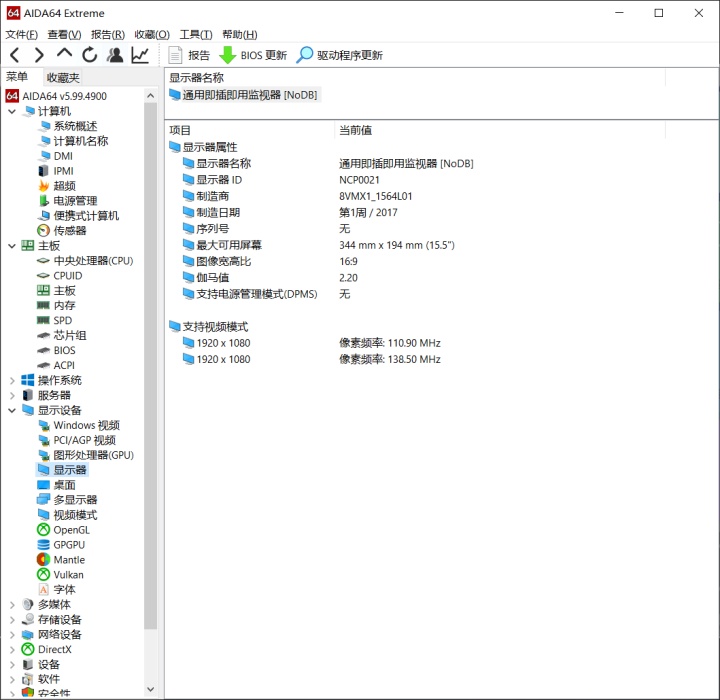Open Mantle tree item
Viewport: 720px width, 700px height.
point(61,559)
